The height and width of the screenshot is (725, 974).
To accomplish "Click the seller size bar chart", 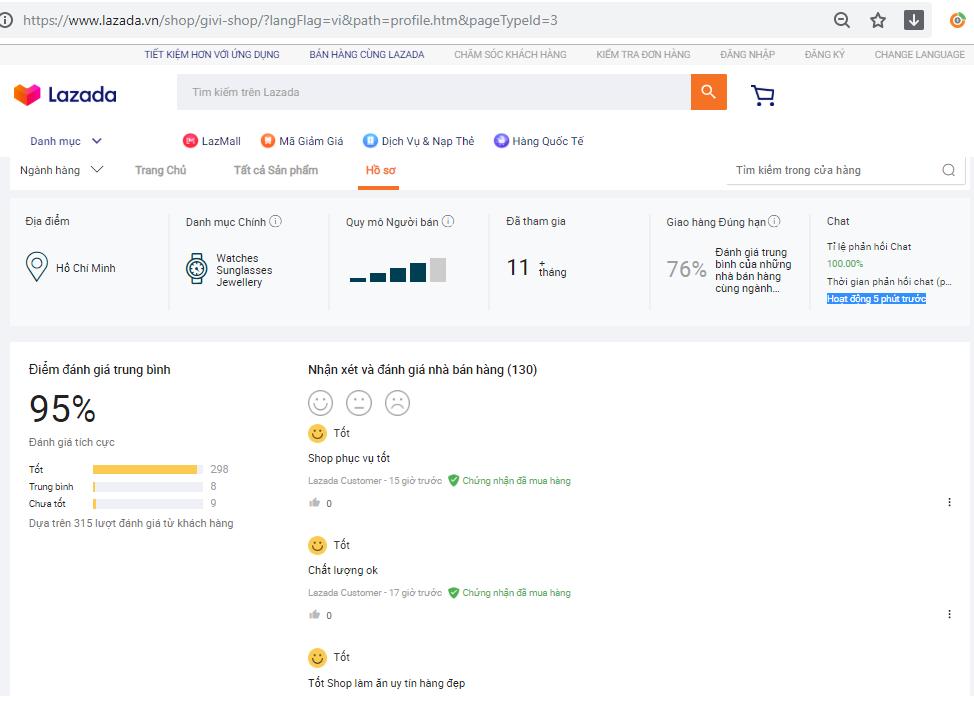I will pos(398,270).
